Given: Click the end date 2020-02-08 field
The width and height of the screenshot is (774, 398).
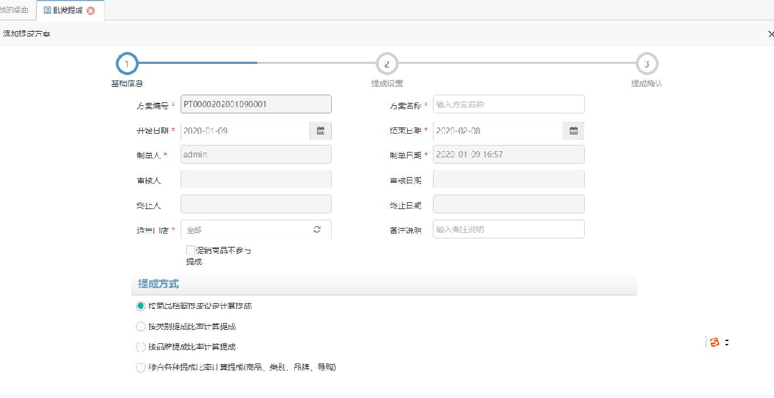Looking at the screenshot, I should (x=498, y=131).
